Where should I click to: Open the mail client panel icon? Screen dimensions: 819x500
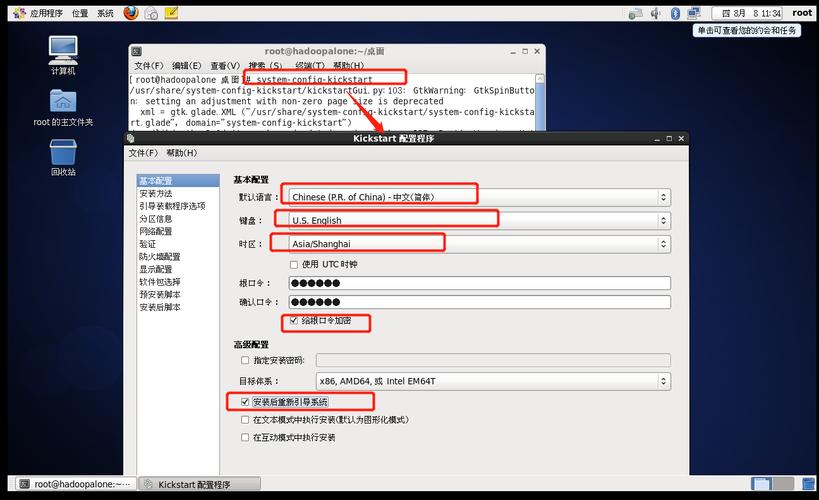click(151, 13)
